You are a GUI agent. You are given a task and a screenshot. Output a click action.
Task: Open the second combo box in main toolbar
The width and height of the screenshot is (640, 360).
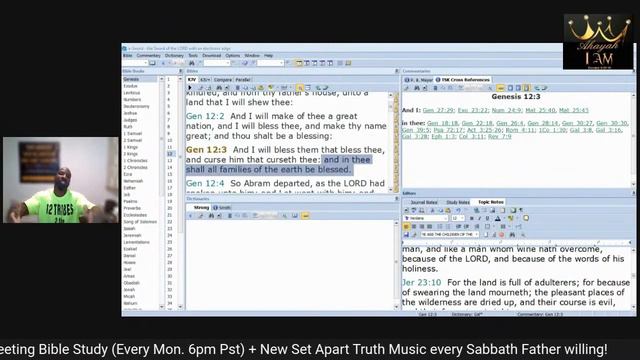(x=217, y=63)
